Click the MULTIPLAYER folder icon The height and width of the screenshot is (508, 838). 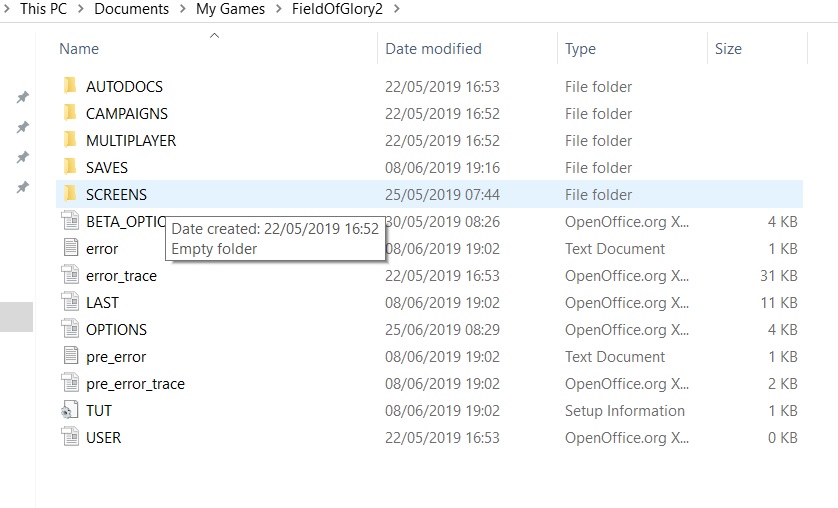69,140
